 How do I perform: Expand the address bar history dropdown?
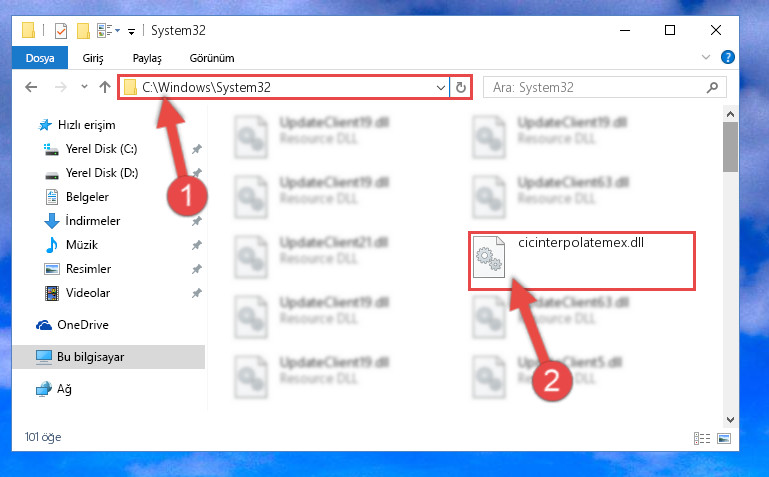click(441, 88)
